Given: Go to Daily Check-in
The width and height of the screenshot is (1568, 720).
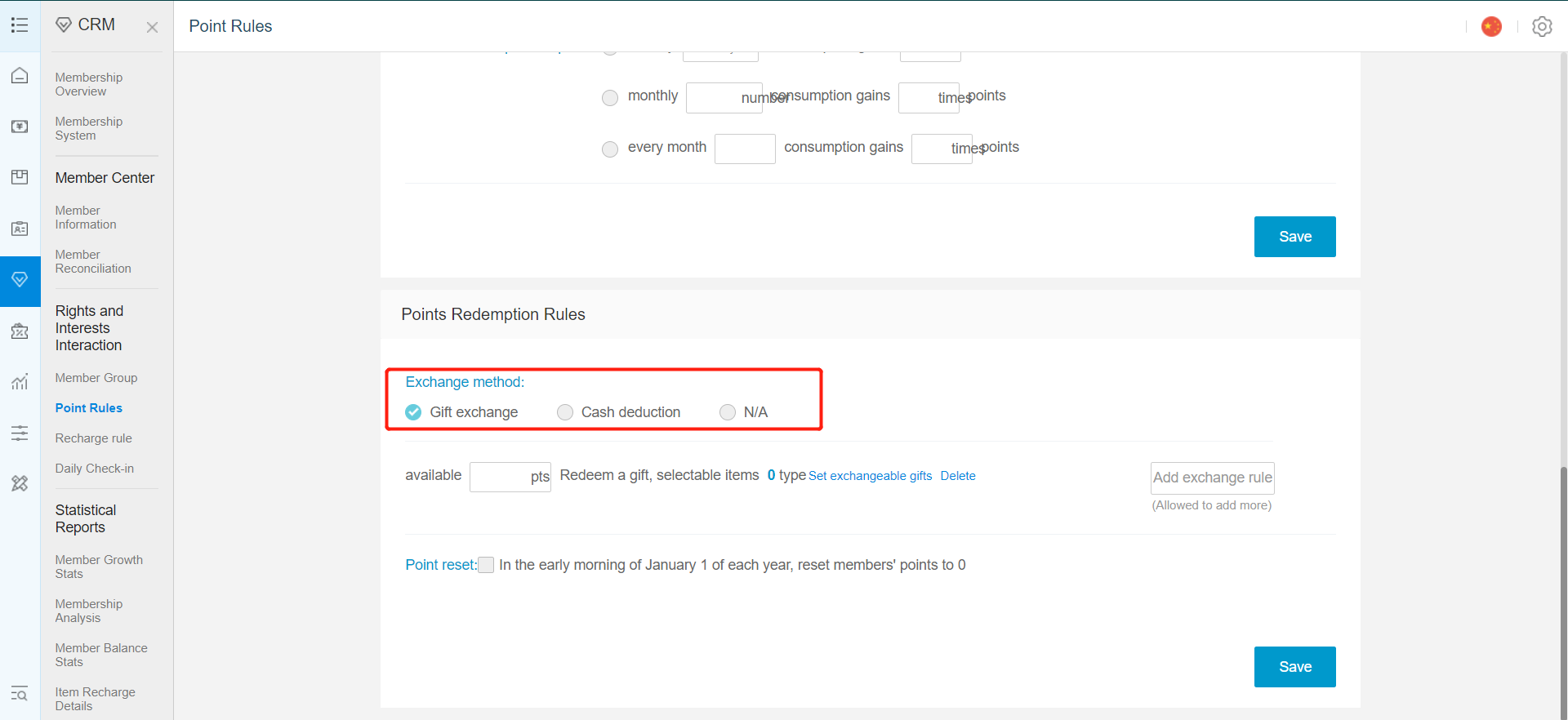Looking at the screenshot, I should pos(95,469).
